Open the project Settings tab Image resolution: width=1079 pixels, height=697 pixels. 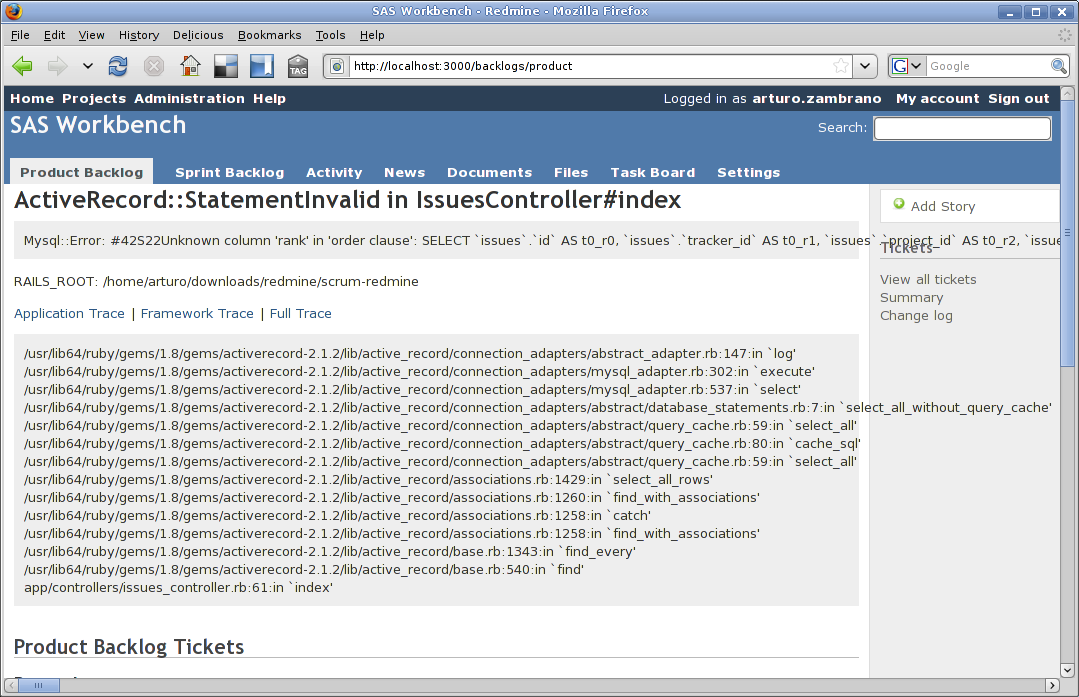pyautogui.click(x=749, y=173)
